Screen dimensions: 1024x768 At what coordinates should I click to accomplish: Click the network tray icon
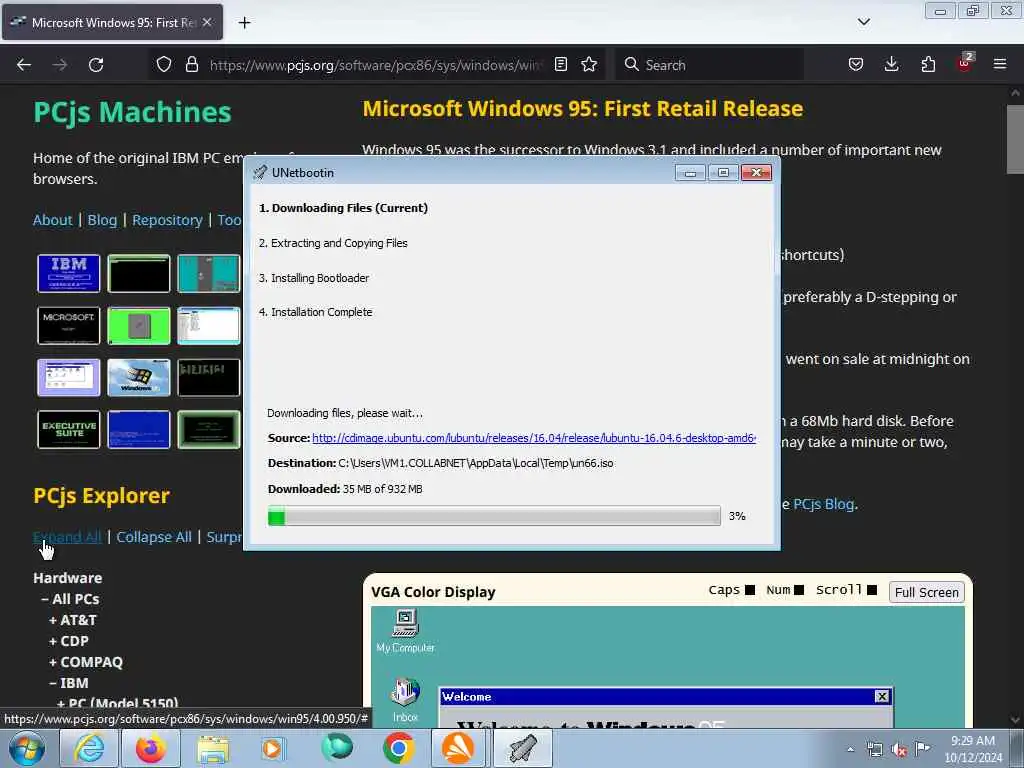coord(874,750)
